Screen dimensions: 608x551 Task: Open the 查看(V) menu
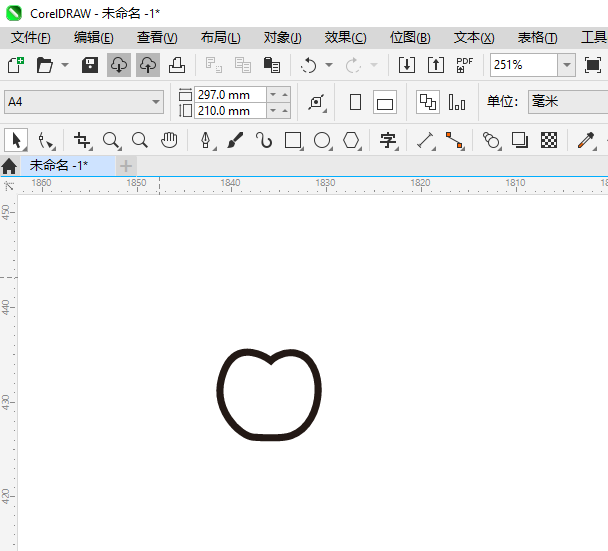157,38
